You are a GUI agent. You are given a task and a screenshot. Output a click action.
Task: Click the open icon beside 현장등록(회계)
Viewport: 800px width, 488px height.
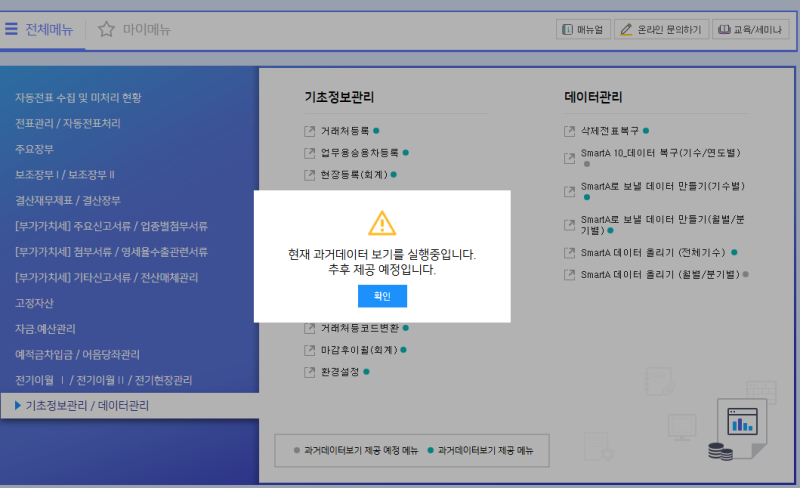309,175
